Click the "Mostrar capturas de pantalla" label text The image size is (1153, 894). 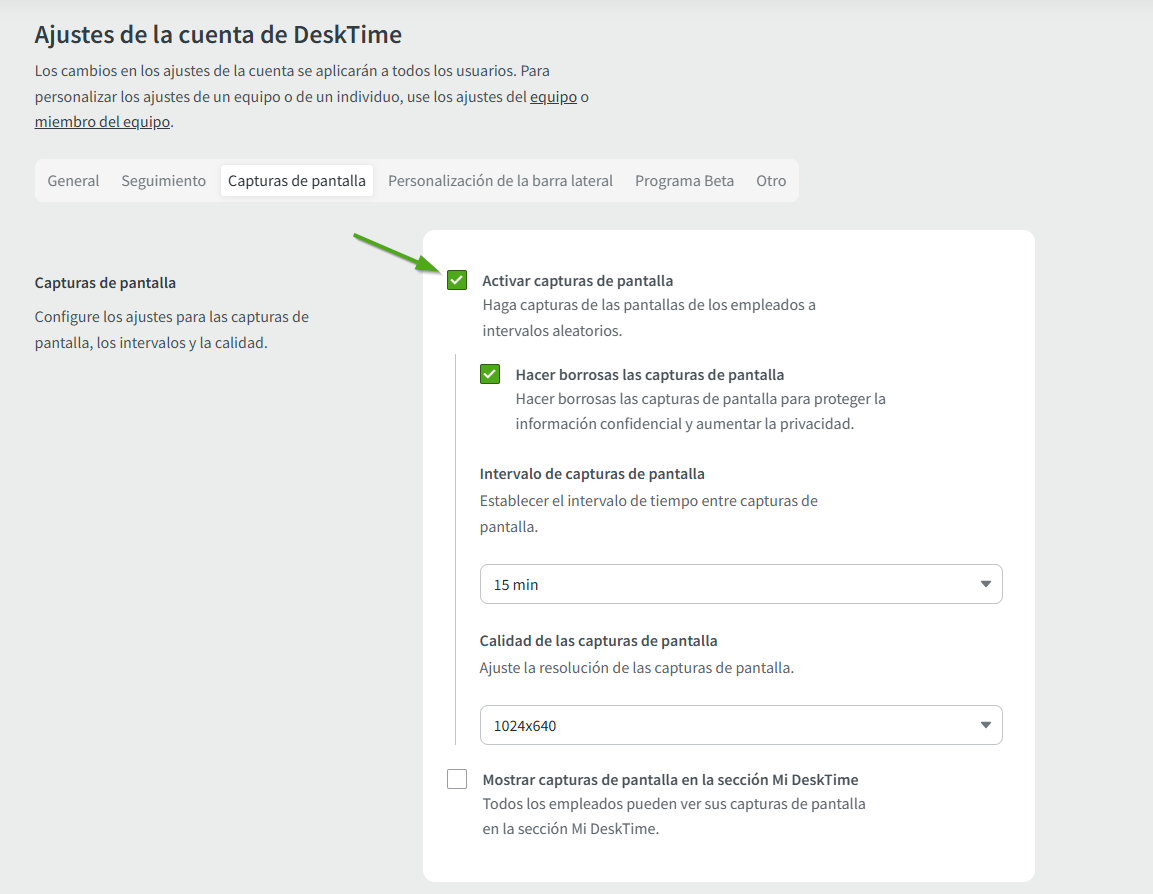coord(670,780)
